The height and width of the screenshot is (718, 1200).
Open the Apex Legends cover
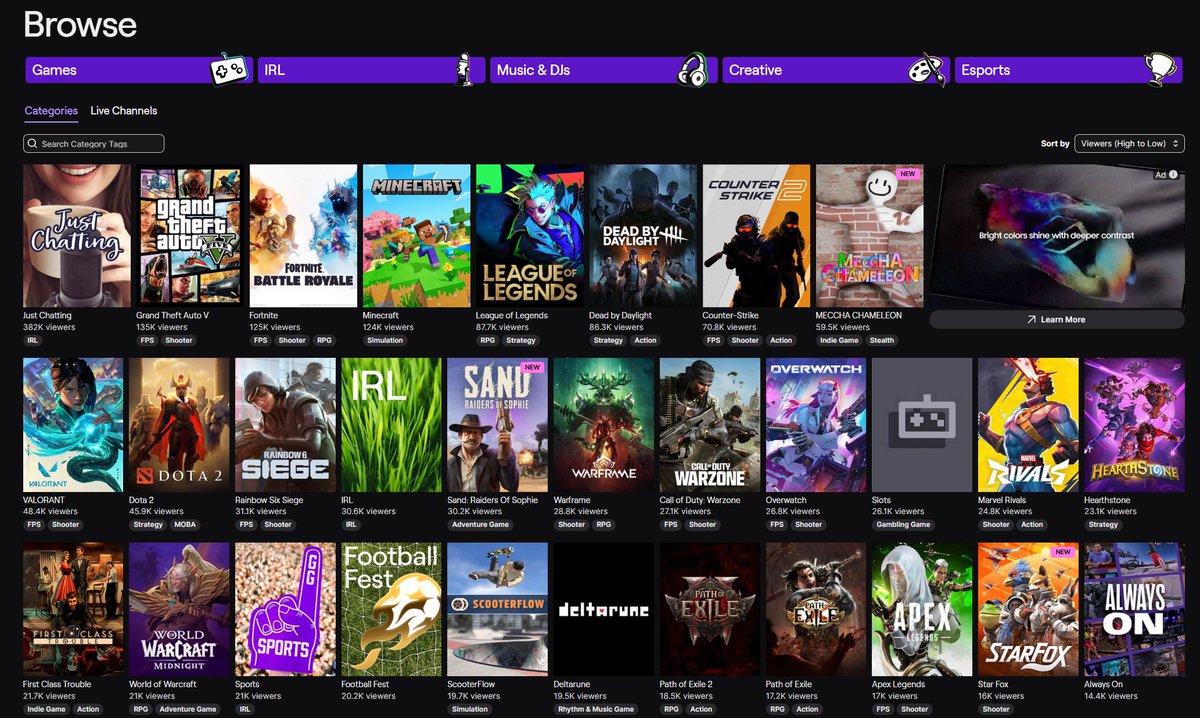[x=922, y=610]
